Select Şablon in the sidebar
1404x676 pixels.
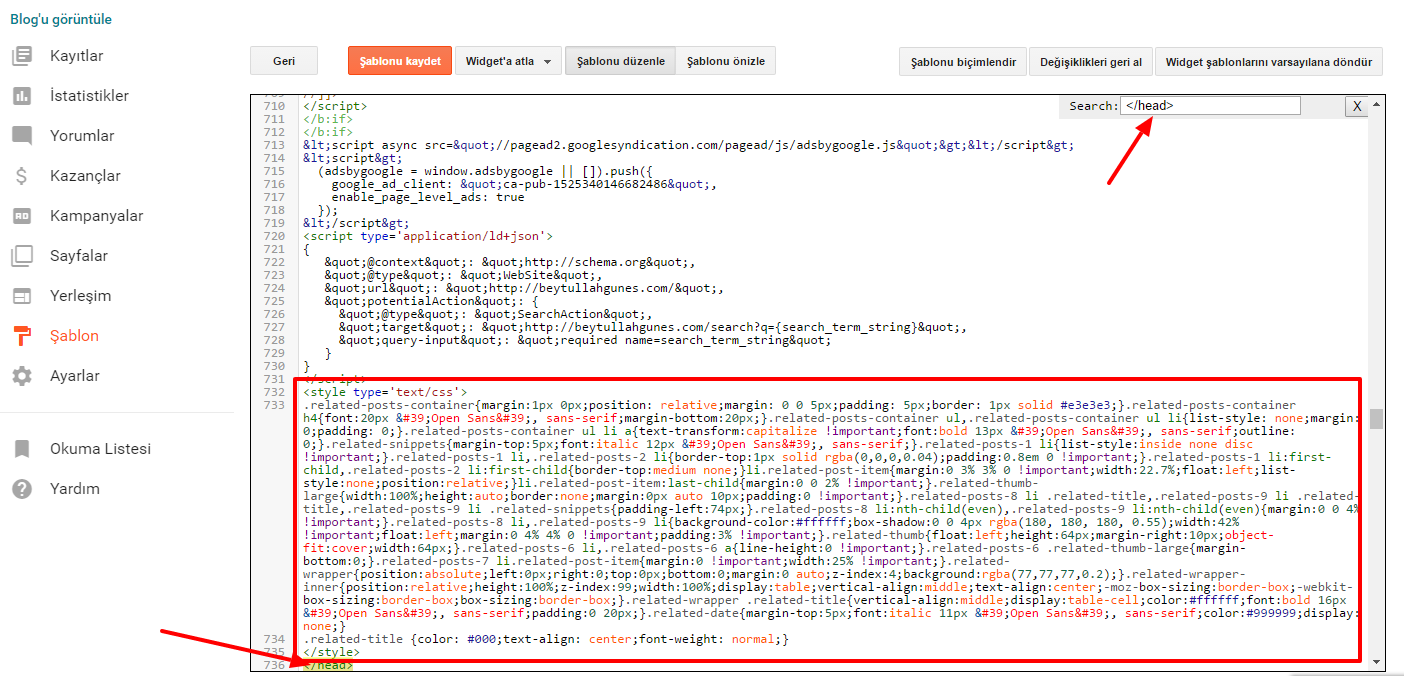[75, 336]
